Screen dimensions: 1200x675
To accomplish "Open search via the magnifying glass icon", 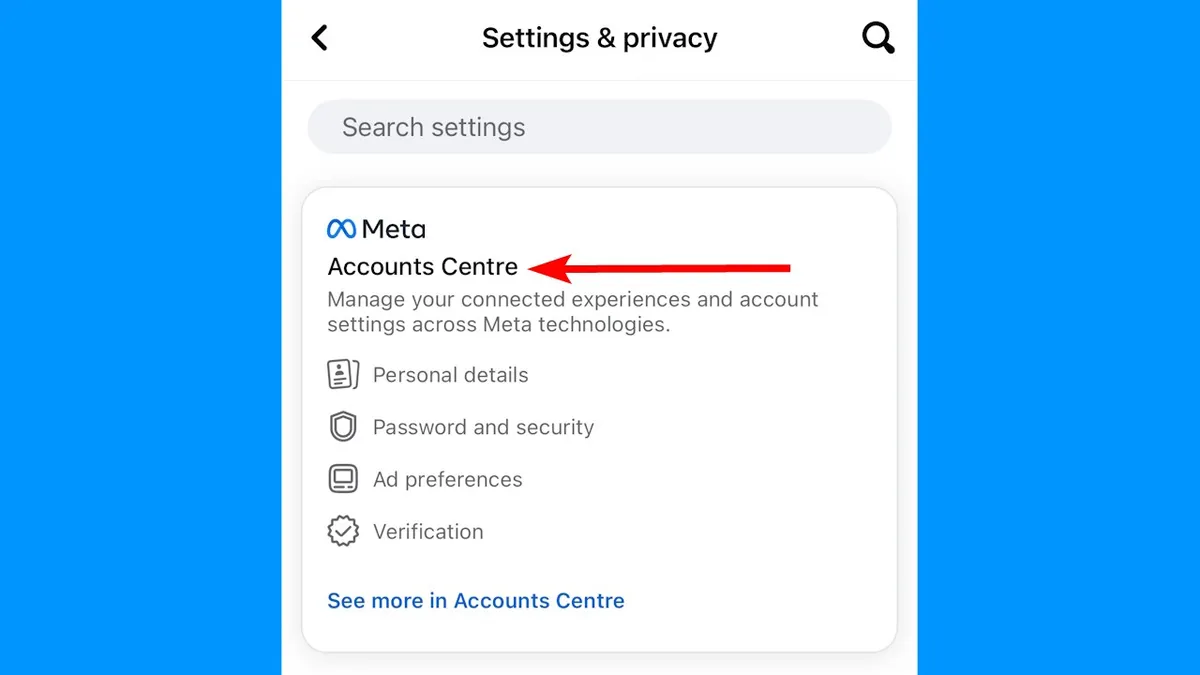I will point(878,39).
